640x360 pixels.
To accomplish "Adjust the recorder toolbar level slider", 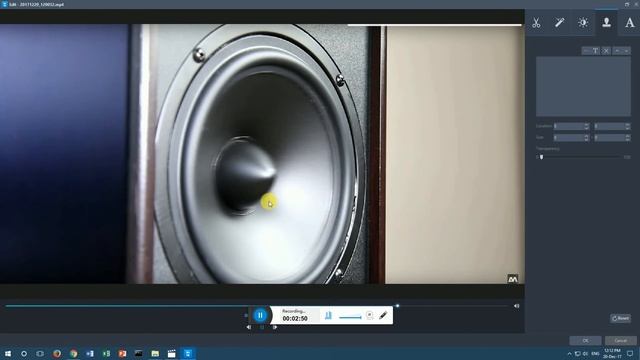I will point(350,317).
